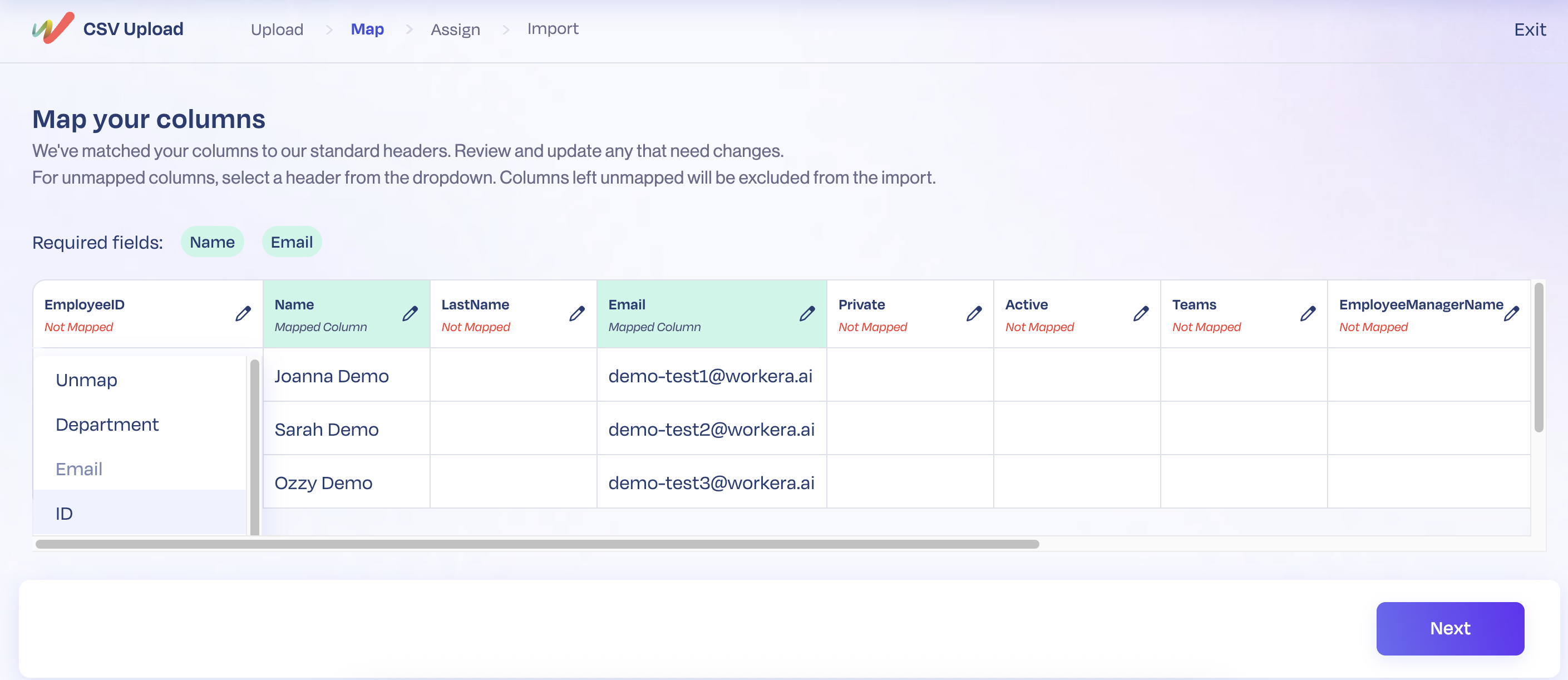The width and height of the screenshot is (1568, 680).
Task: Go to the Upload step
Action: coord(277,29)
